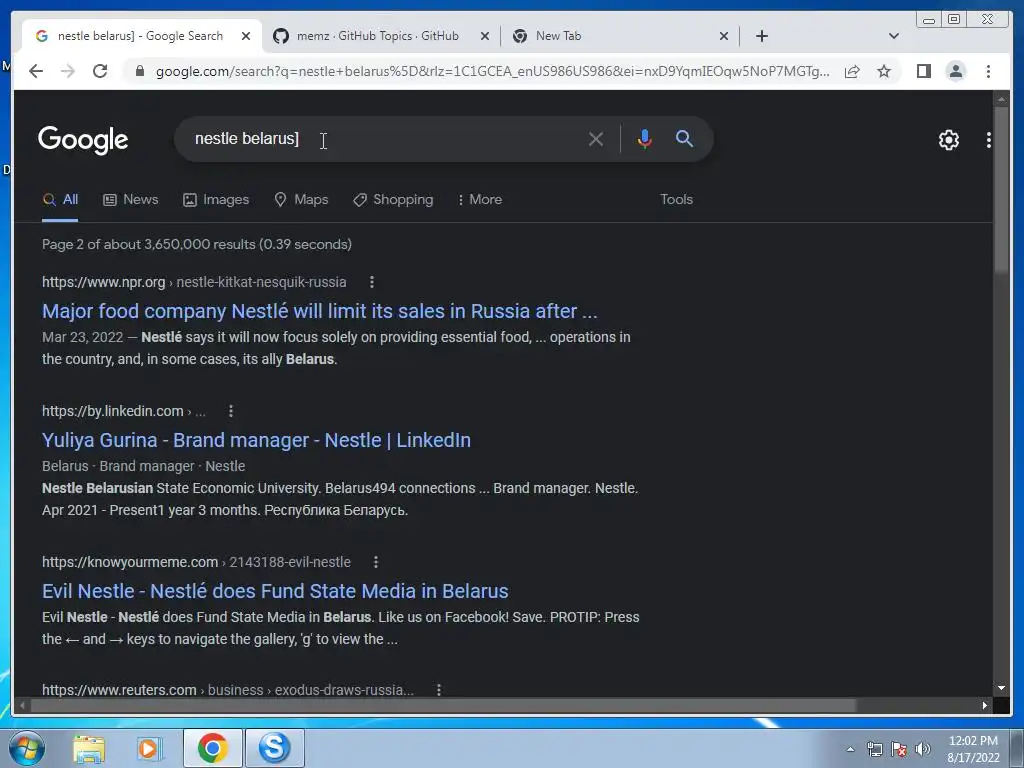Select the News results tab
The height and width of the screenshot is (768, 1024).
[x=131, y=200]
